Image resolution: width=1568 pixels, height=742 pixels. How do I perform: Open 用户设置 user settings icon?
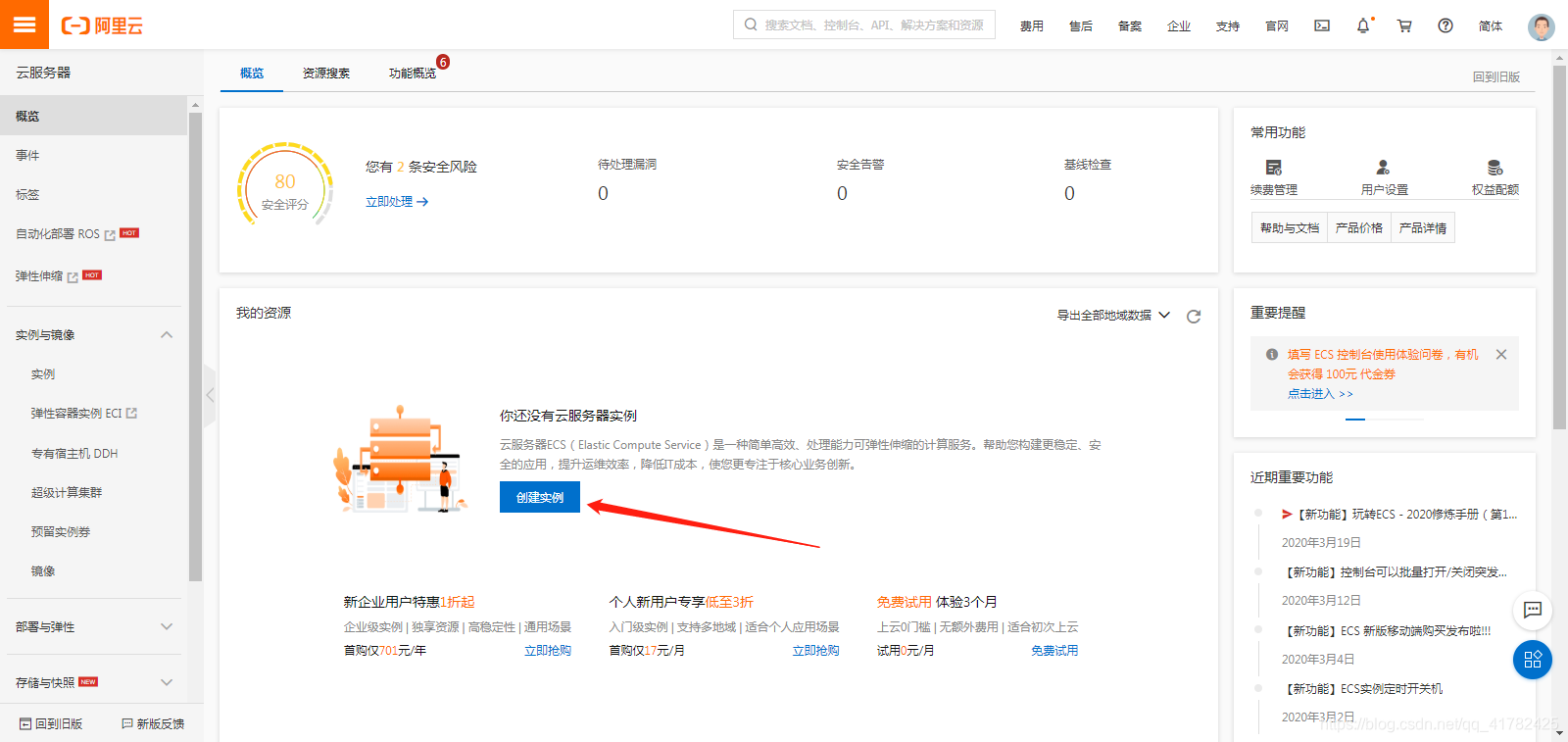click(x=1384, y=168)
